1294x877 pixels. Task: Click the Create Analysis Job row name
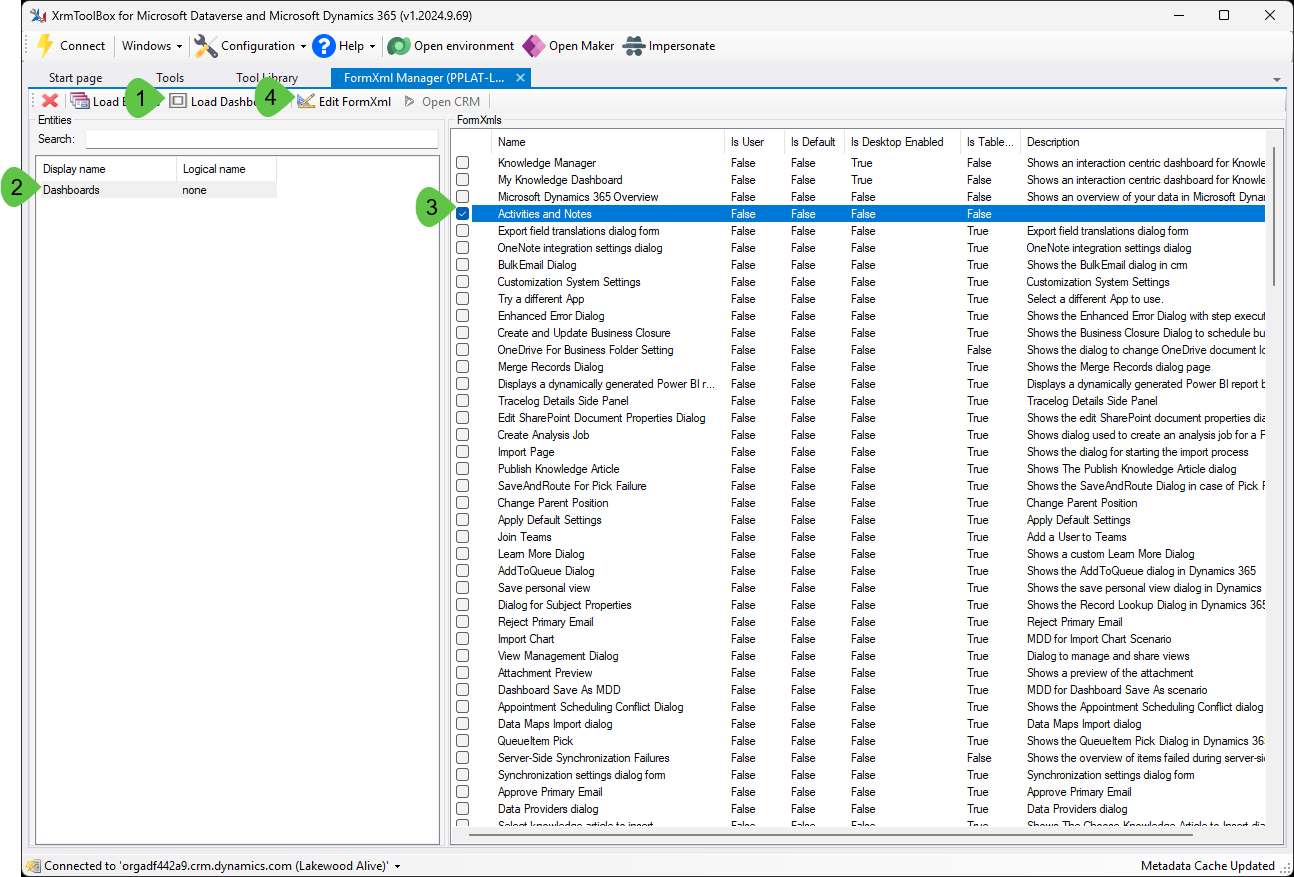coord(543,435)
